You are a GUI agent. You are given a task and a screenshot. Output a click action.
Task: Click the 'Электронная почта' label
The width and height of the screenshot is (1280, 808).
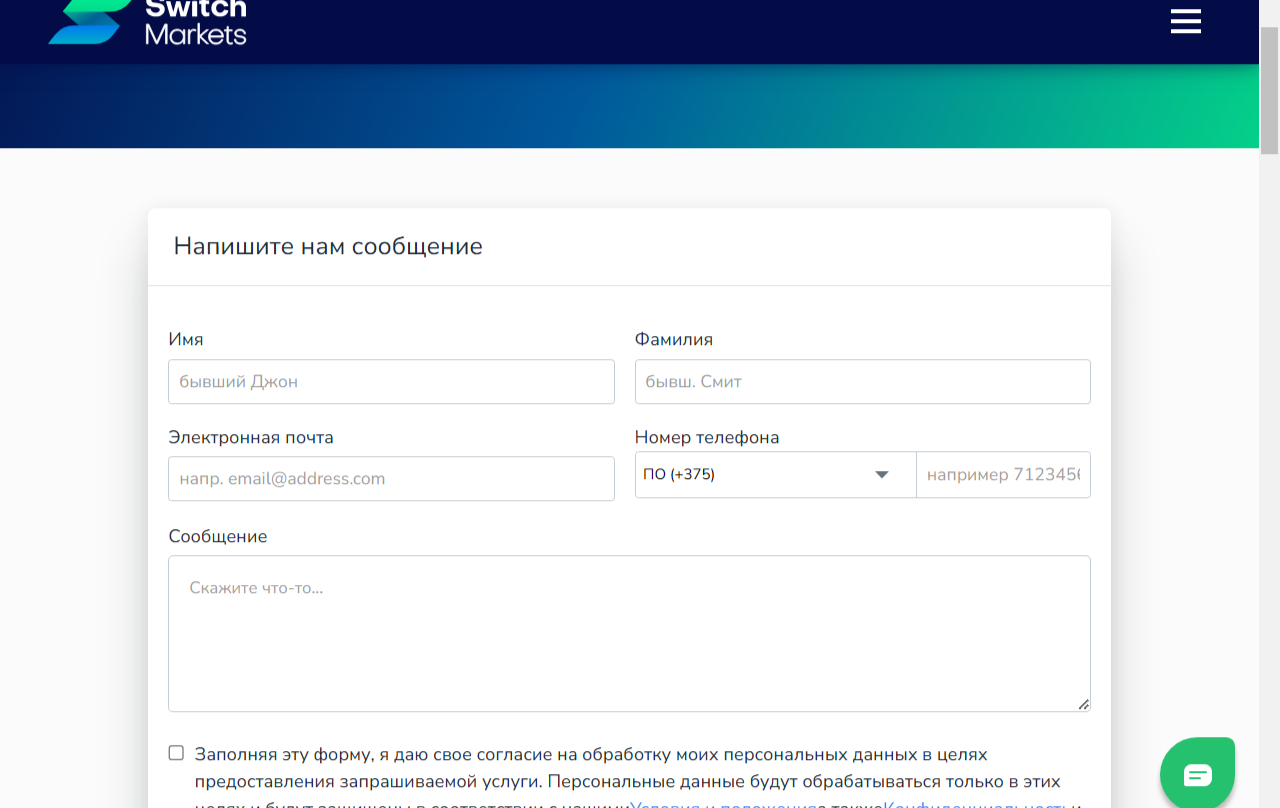251,437
